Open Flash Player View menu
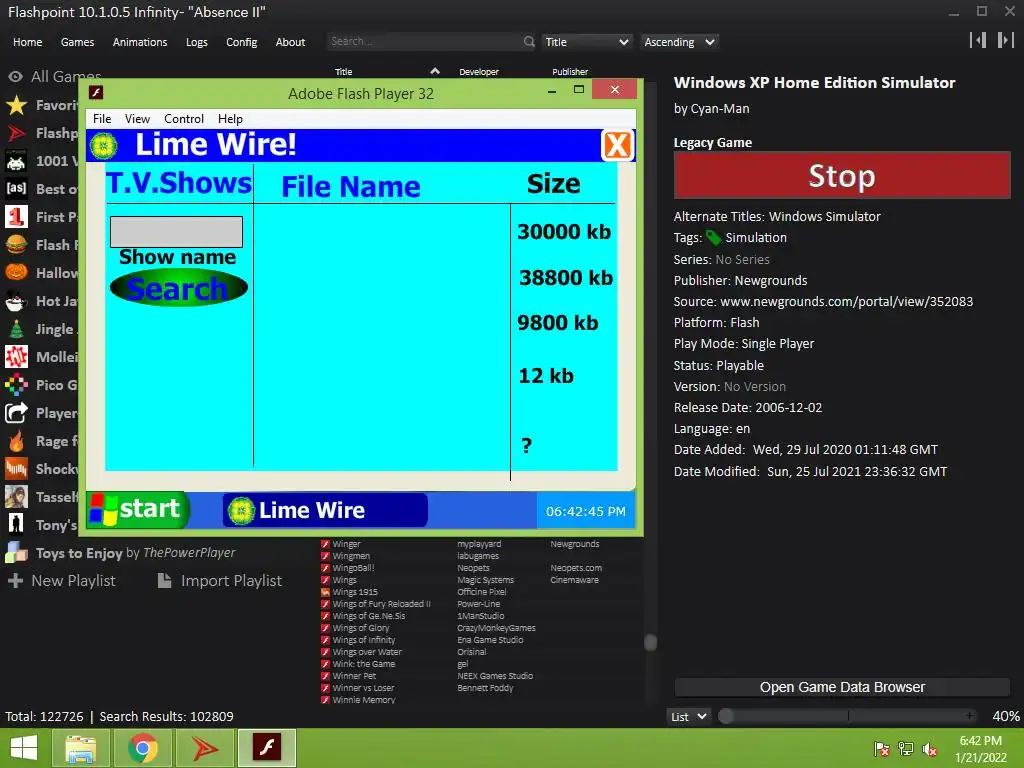The width and height of the screenshot is (1024, 768). coord(137,119)
